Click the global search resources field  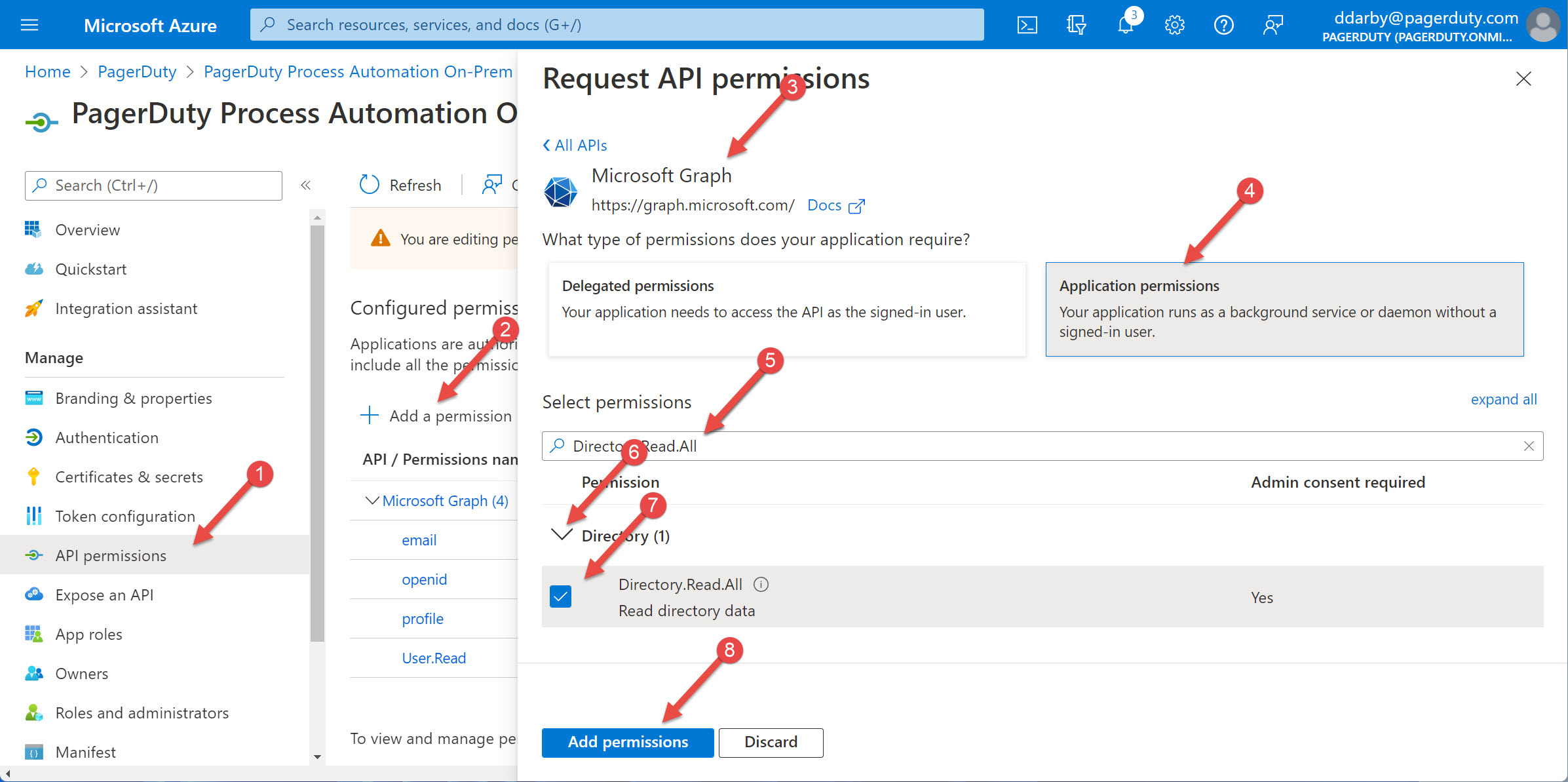coord(617,25)
